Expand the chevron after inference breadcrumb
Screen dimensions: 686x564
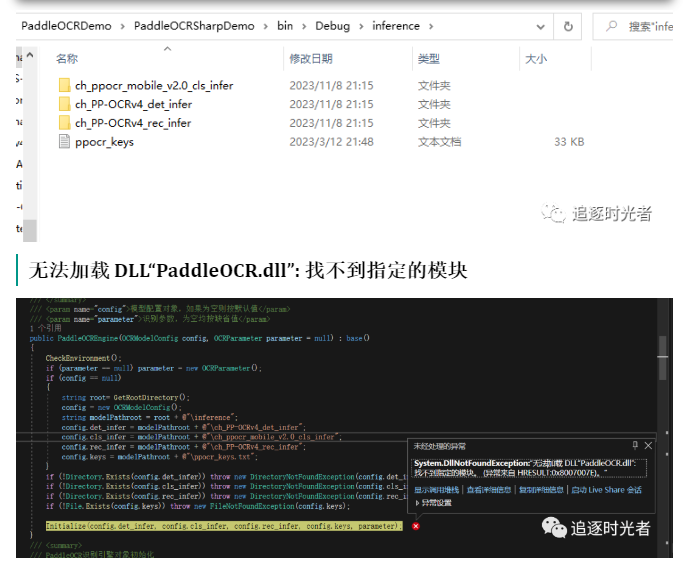click(431, 27)
